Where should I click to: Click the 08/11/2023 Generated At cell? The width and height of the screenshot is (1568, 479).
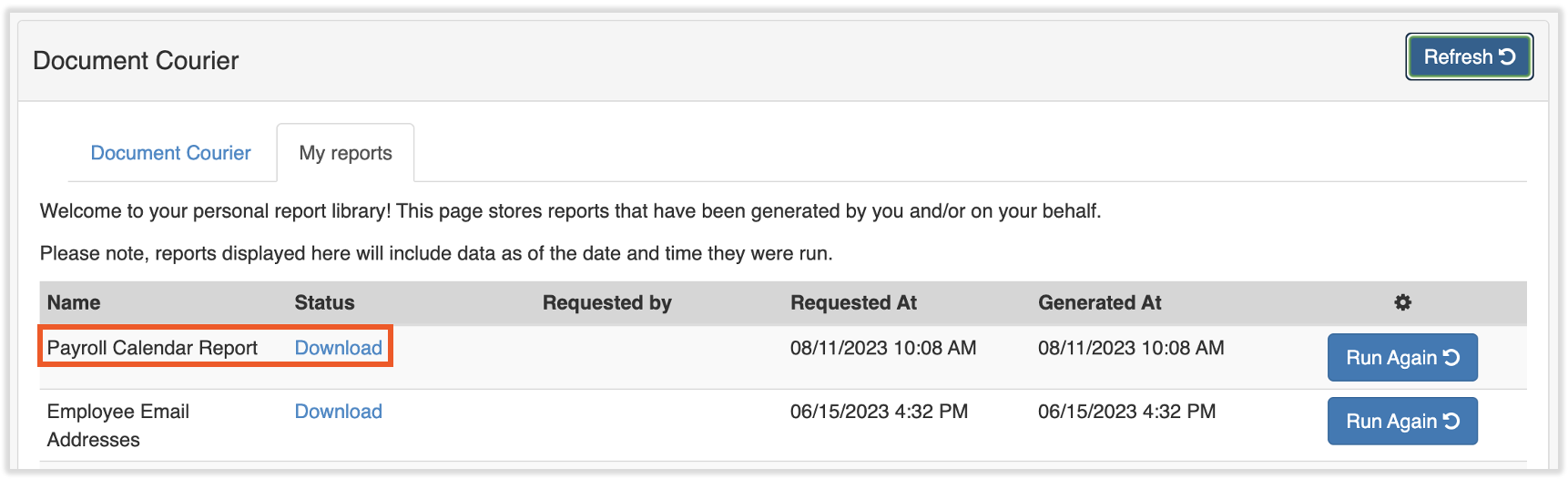pyautogui.click(x=1130, y=348)
